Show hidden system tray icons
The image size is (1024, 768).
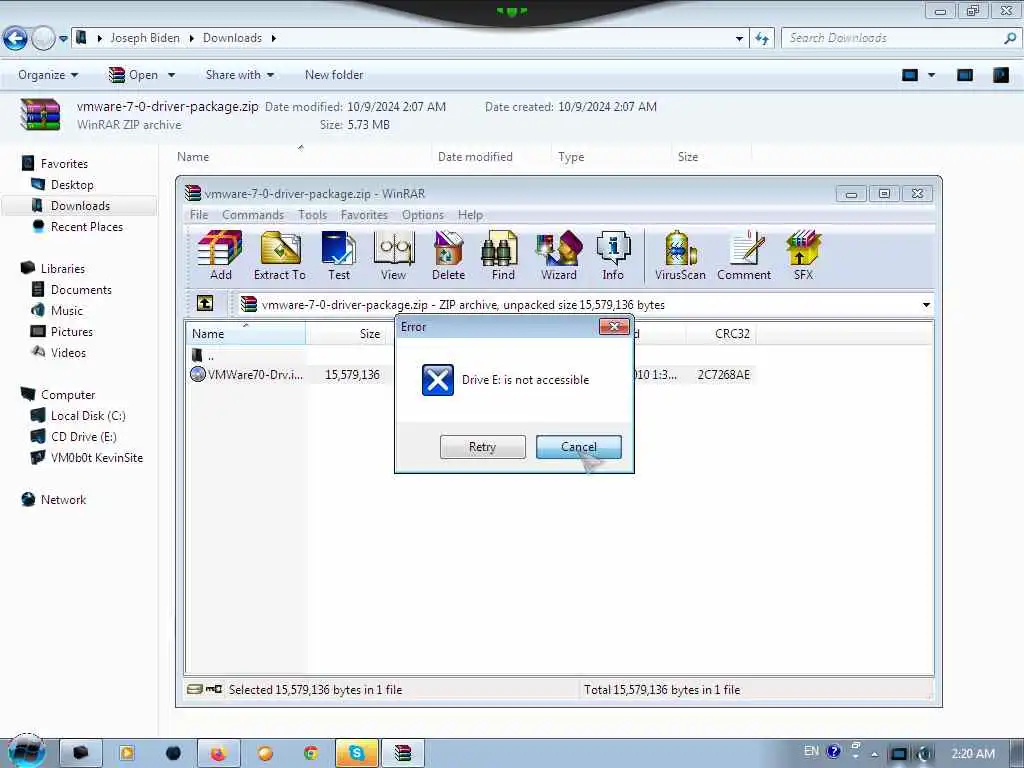874,754
